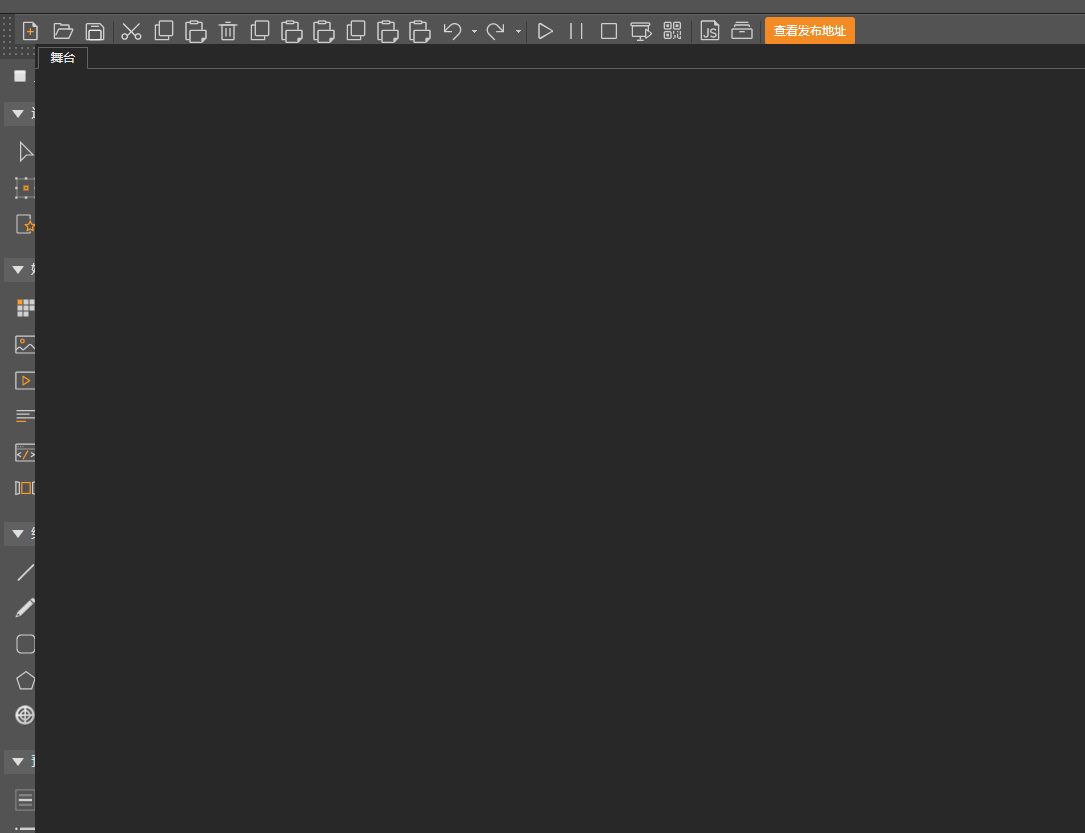Play the stage preview
The image size is (1085, 833).
pos(545,31)
